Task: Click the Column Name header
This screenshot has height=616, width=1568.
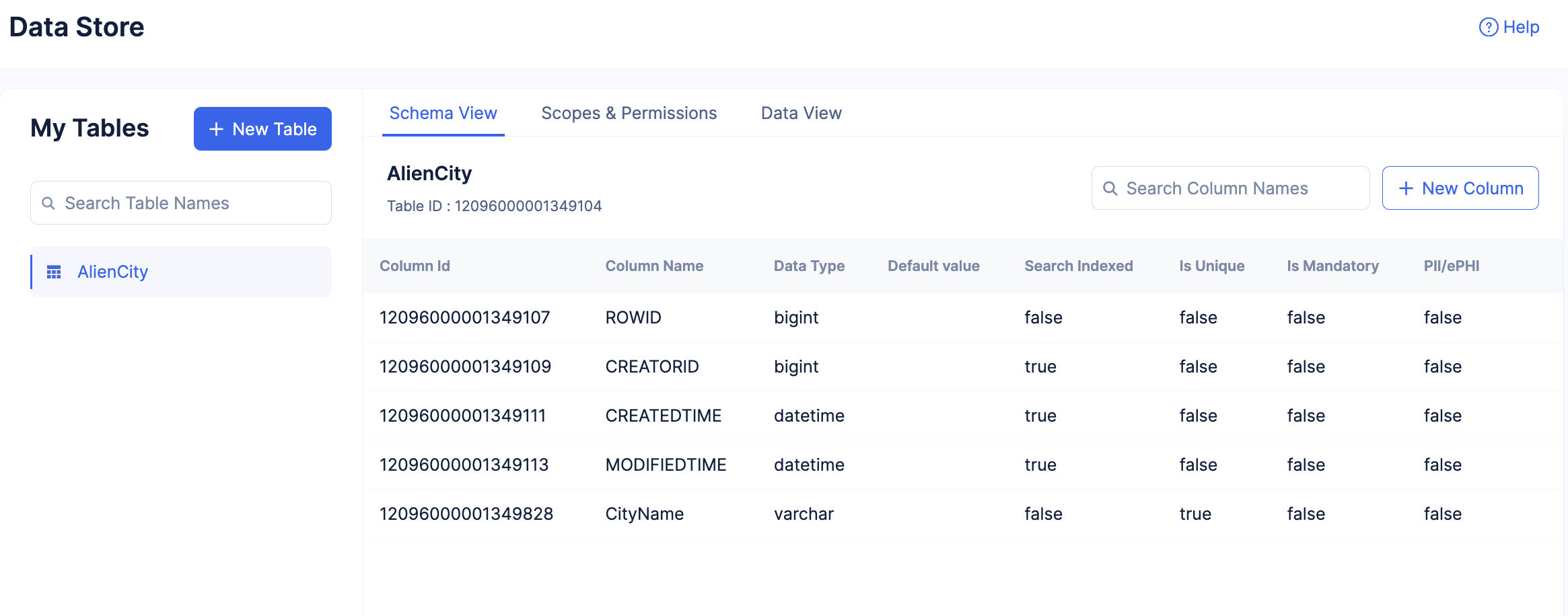Action: click(x=654, y=266)
